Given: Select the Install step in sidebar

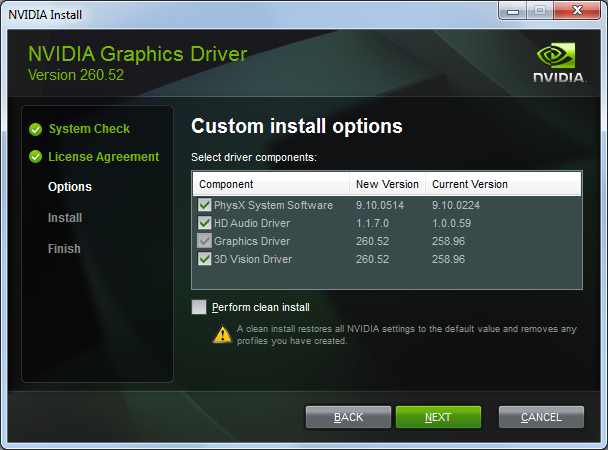Looking at the screenshot, I should (x=65, y=218).
